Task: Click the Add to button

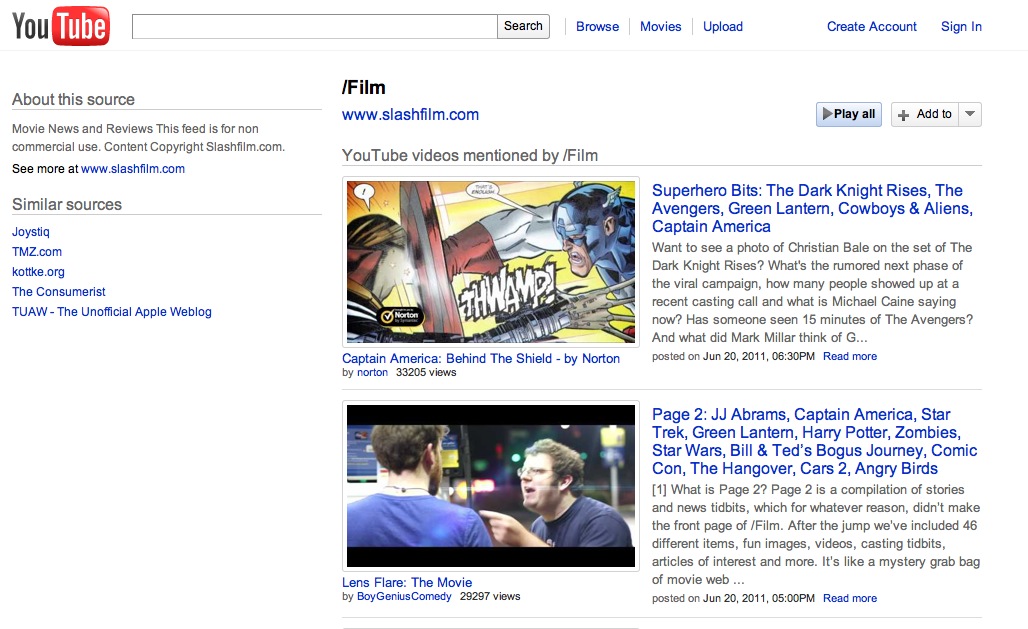Action: point(925,114)
